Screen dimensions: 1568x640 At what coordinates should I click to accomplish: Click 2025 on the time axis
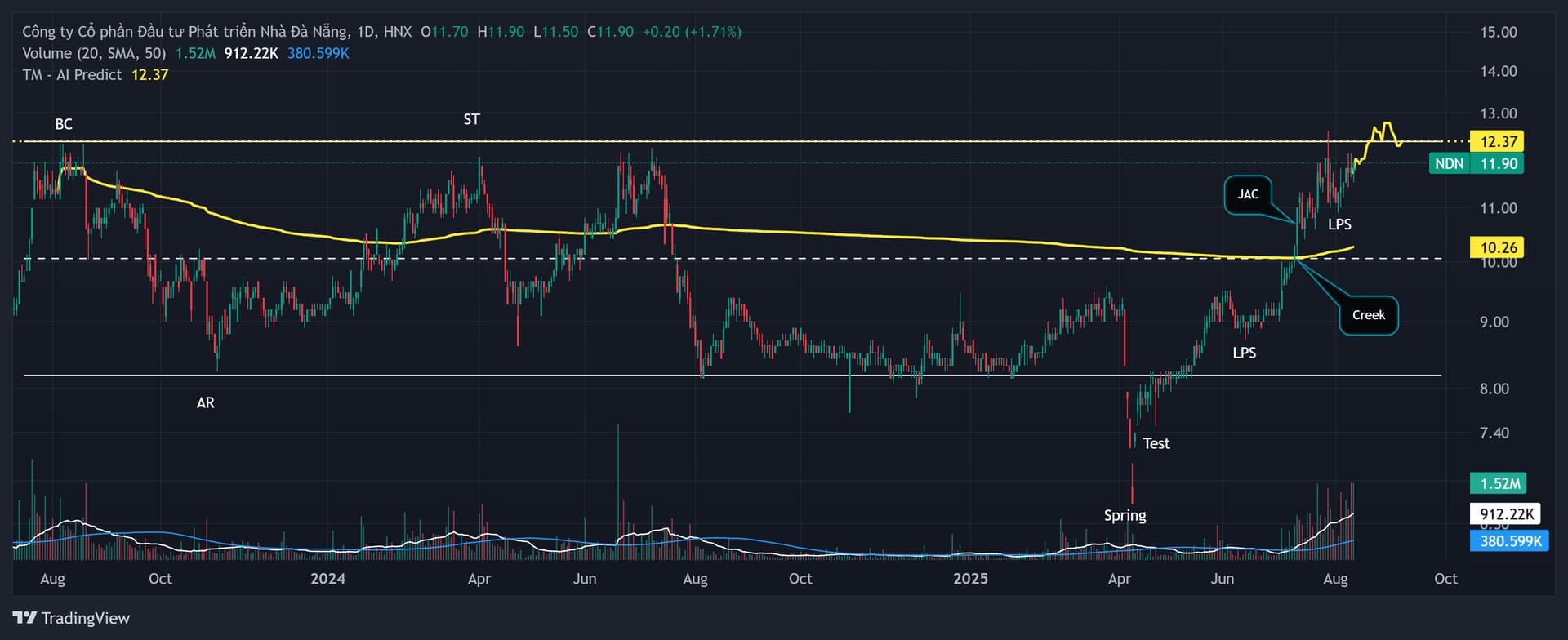970,579
